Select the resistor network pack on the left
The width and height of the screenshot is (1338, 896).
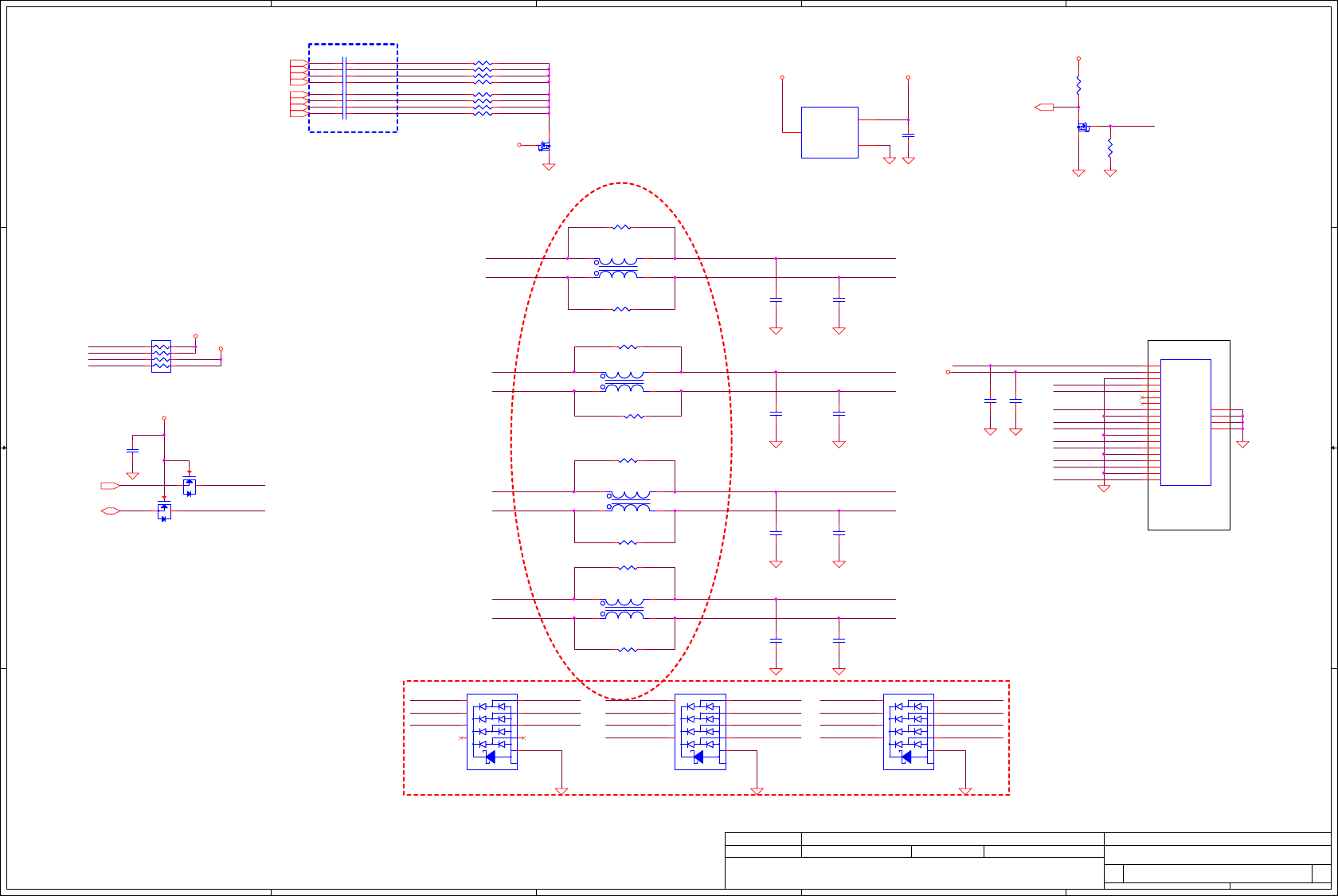161,356
